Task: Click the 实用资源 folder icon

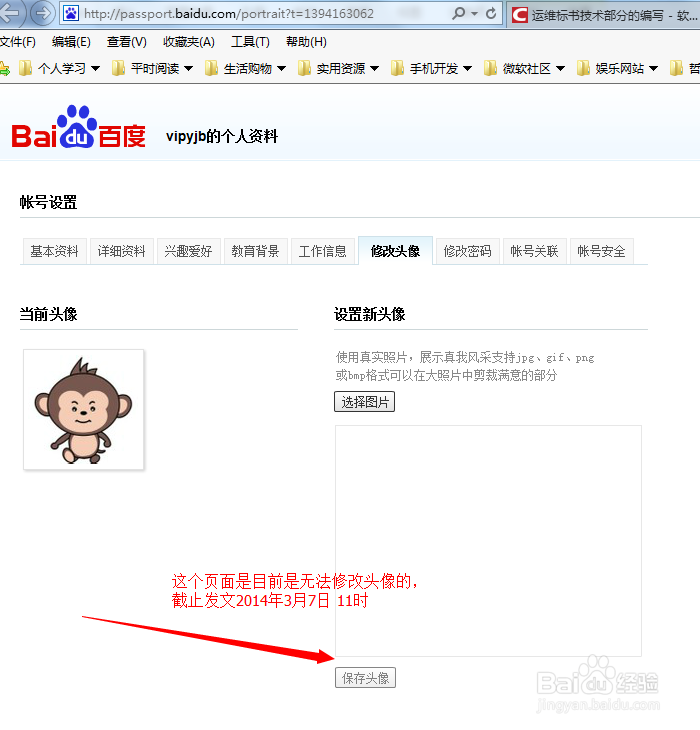Action: coord(304,68)
